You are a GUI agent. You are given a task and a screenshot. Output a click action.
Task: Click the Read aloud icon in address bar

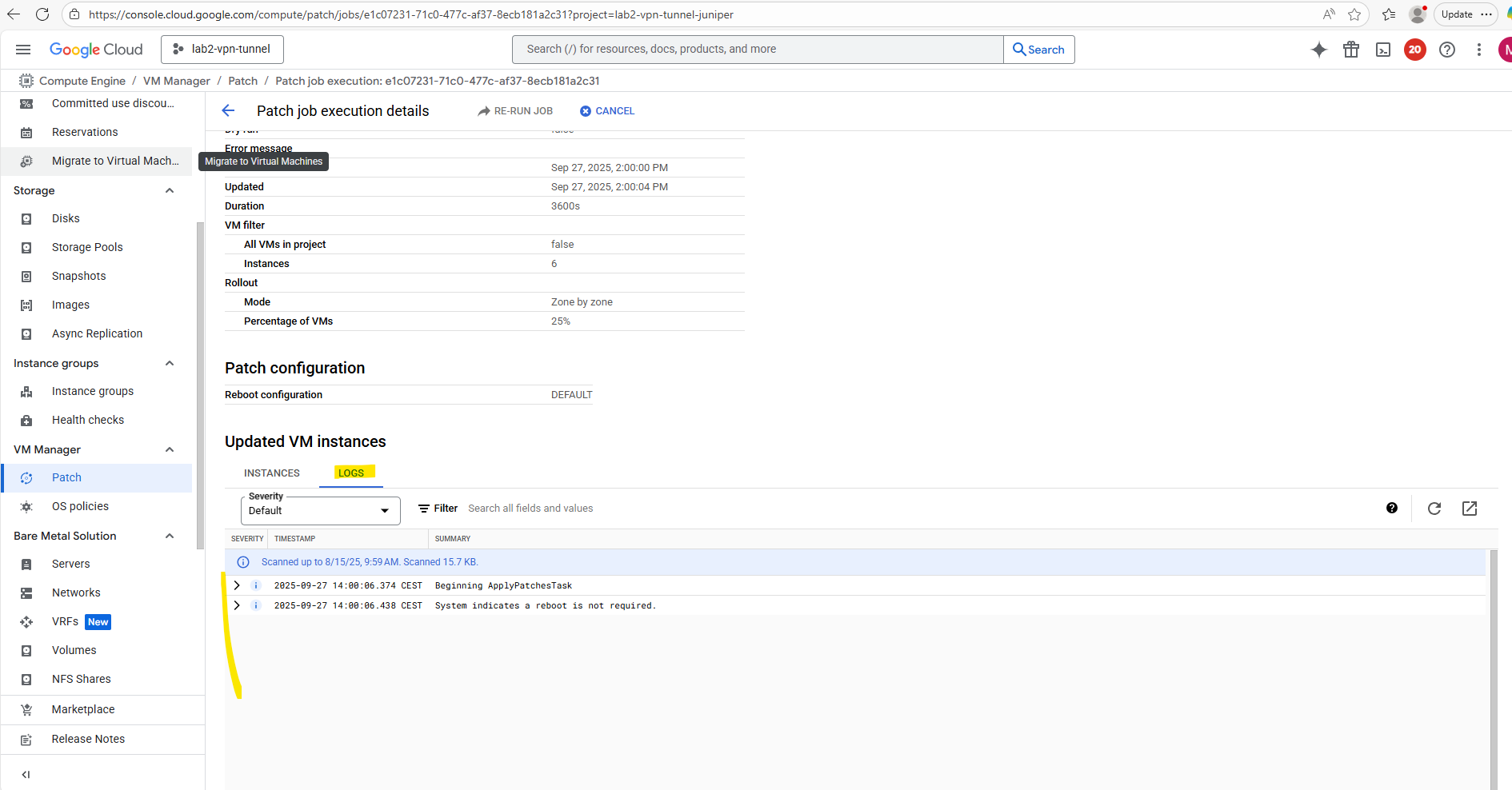coord(1329,14)
